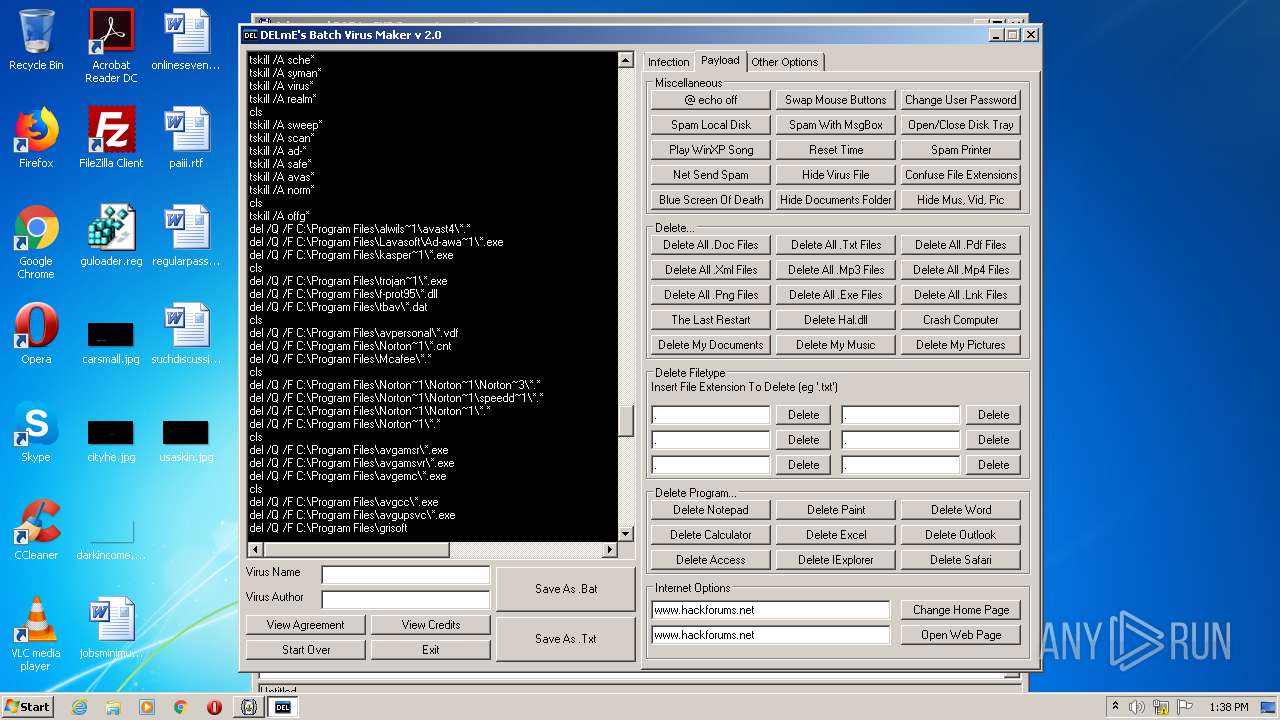Launch Google Chrome desktop icon

point(36,242)
